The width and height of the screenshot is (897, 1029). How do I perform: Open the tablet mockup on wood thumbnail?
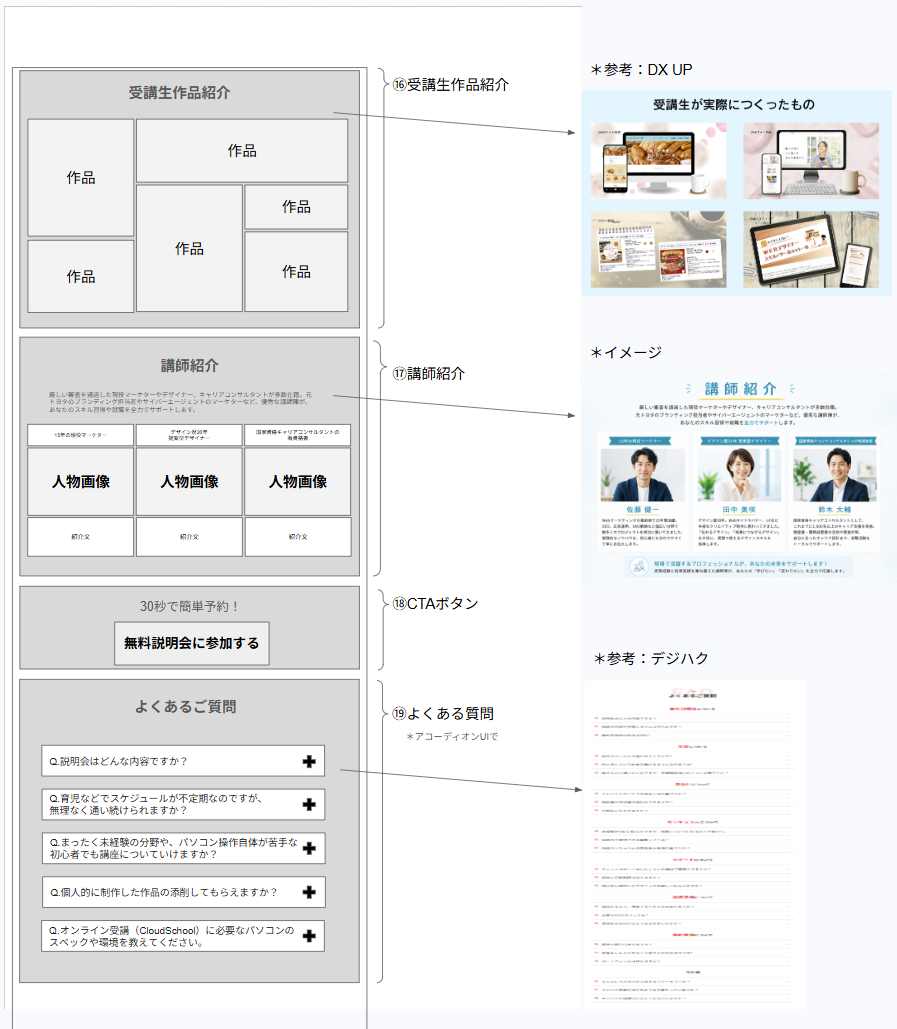(811, 249)
